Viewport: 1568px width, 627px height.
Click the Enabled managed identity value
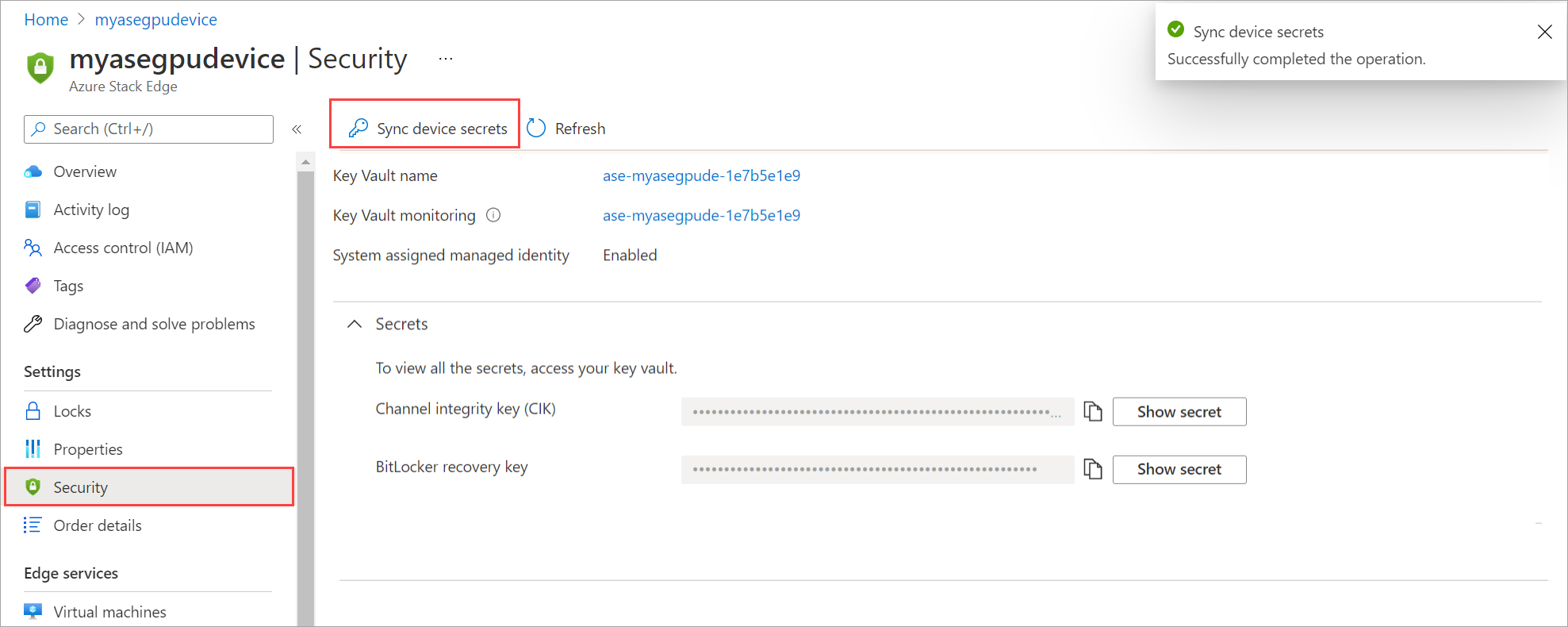[x=630, y=255]
